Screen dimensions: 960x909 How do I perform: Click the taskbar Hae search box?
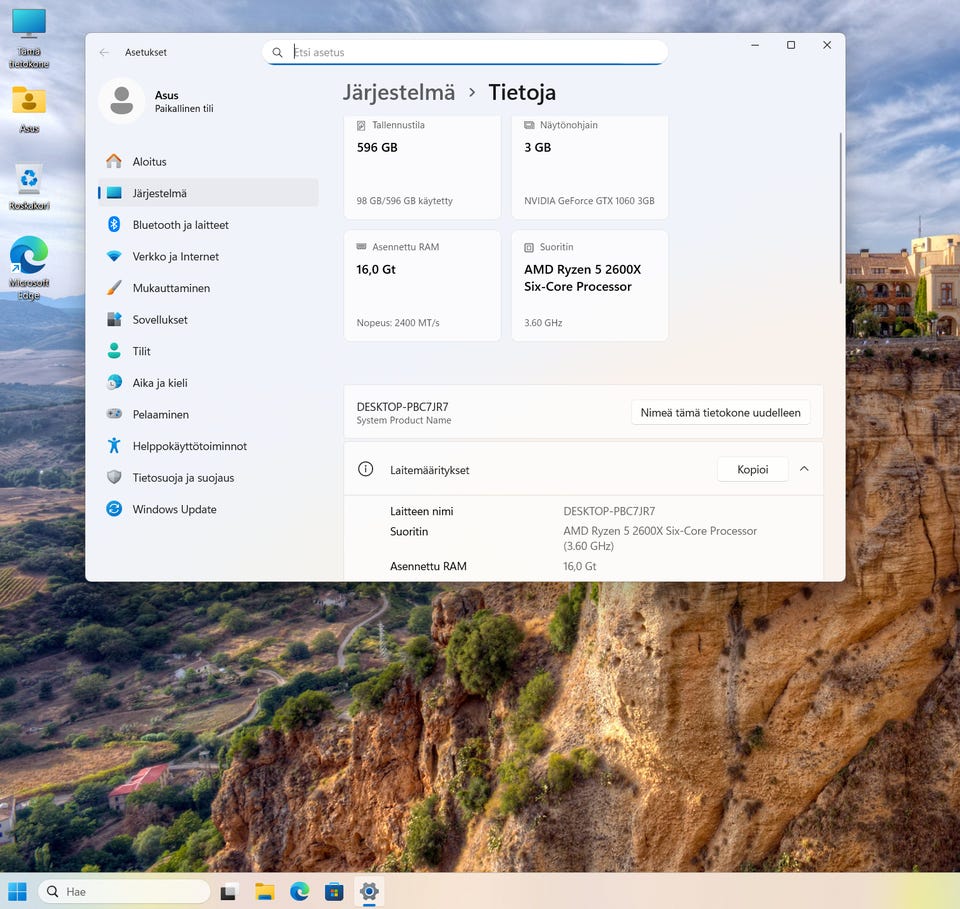[x=124, y=892]
